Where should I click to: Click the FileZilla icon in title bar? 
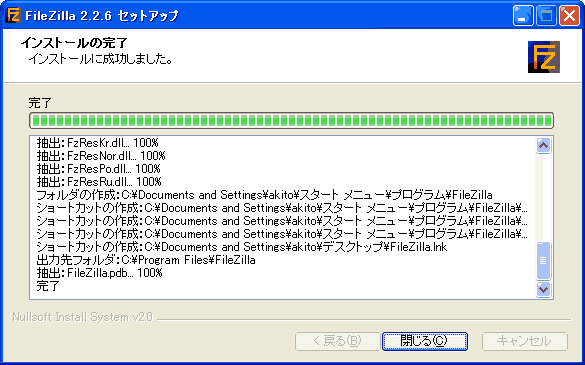coord(13,16)
